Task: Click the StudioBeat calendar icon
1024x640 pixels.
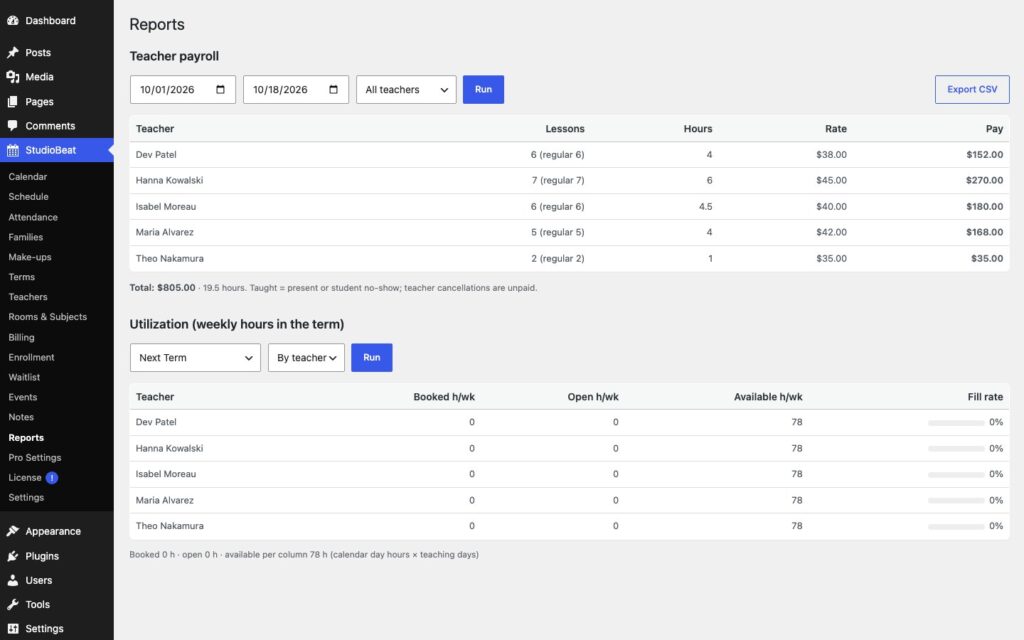Action: pyautogui.click(x=12, y=150)
